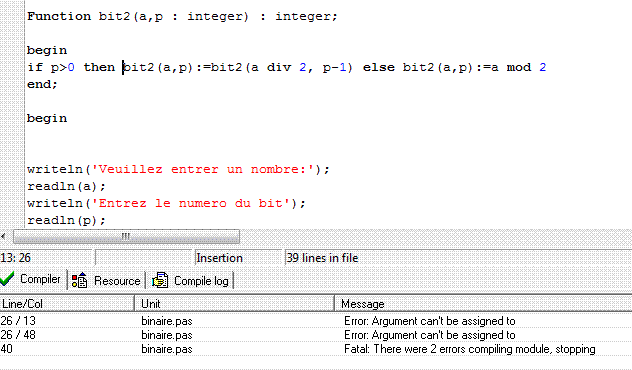This screenshot has width=632, height=370.
Task: Click the editor's left gutter margin
Action: point(12,115)
